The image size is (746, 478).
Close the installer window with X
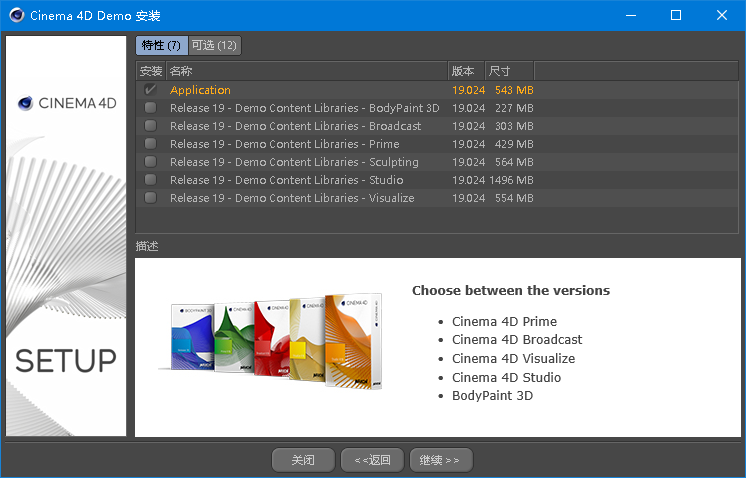(721, 15)
